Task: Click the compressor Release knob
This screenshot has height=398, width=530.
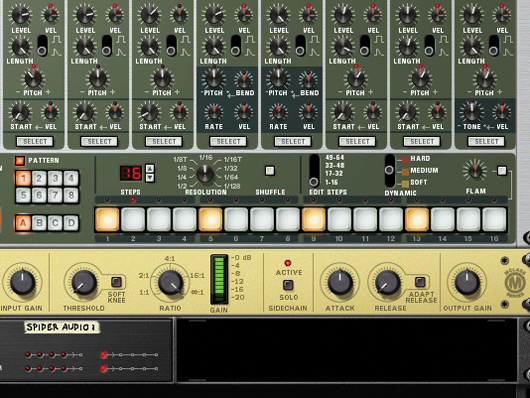Action: point(388,282)
